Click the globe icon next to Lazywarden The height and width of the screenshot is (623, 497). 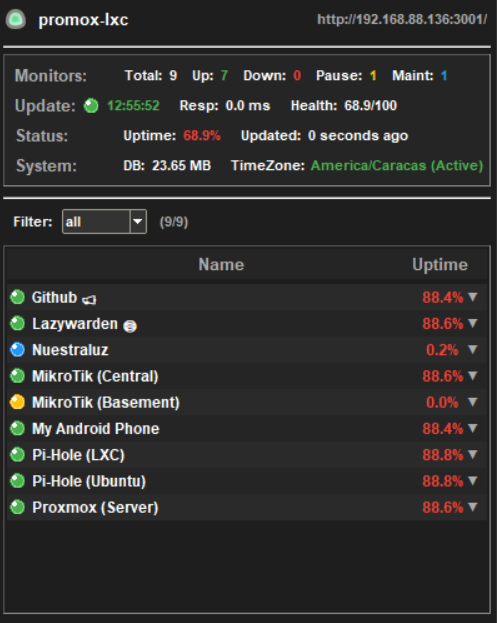click(130, 326)
